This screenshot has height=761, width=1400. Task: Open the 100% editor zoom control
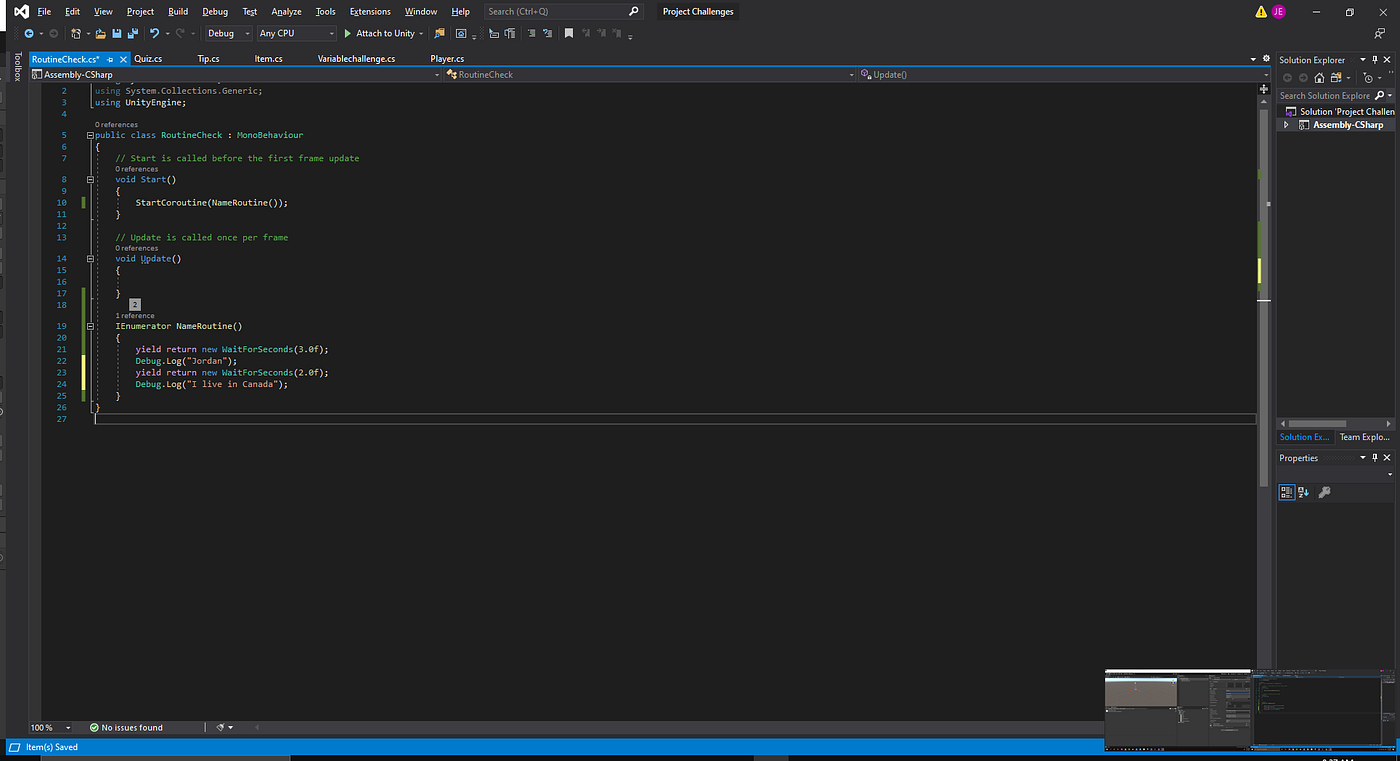[x=49, y=727]
